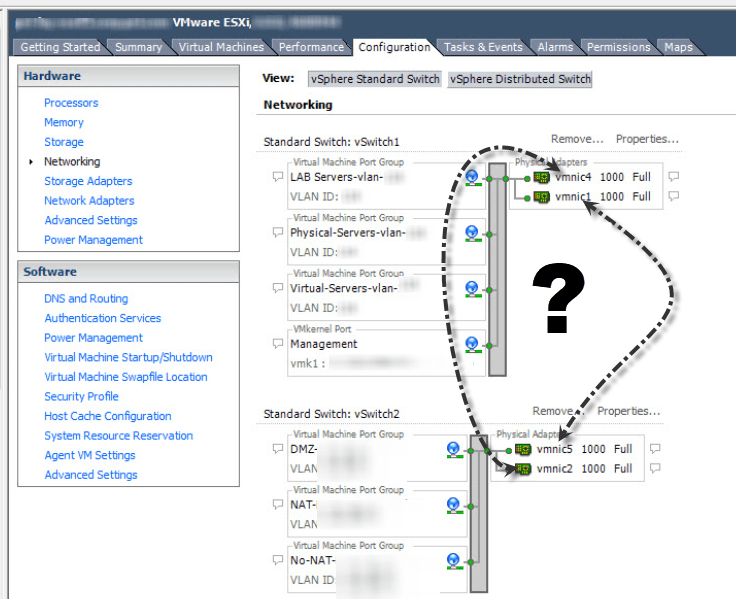Click vmnic5 network adapter icon
This screenshot has height=599, width=736.
pyautogui.click(x=523, y=450)
